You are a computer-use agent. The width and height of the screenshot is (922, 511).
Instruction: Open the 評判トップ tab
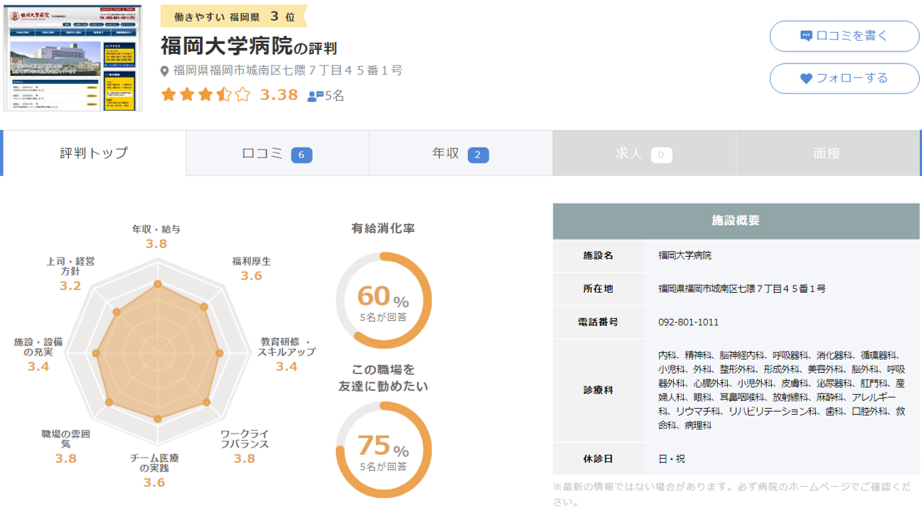[x=94, y=153]
